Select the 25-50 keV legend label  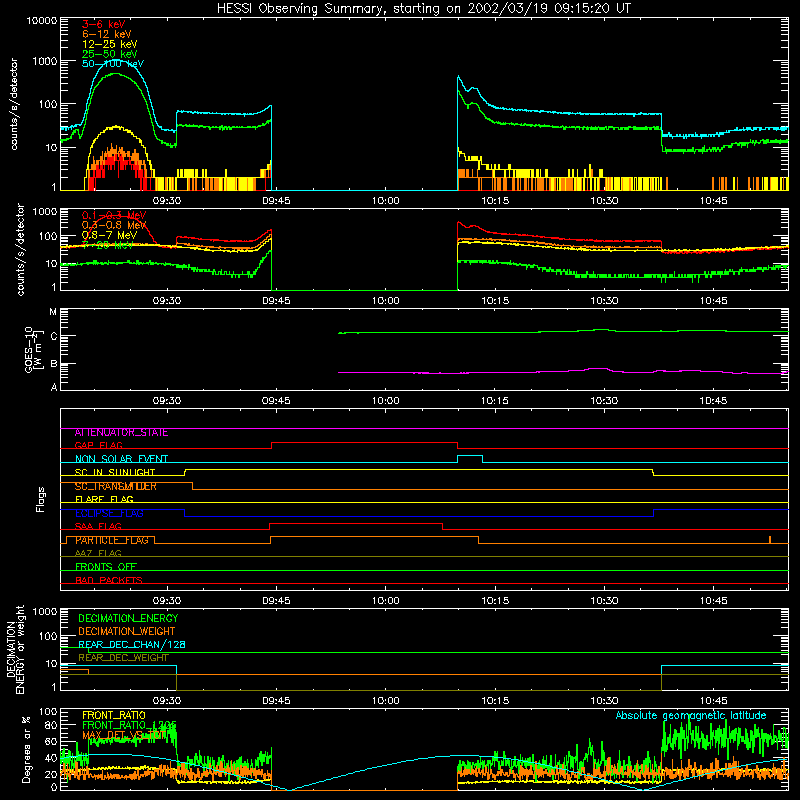click(109, 54)
